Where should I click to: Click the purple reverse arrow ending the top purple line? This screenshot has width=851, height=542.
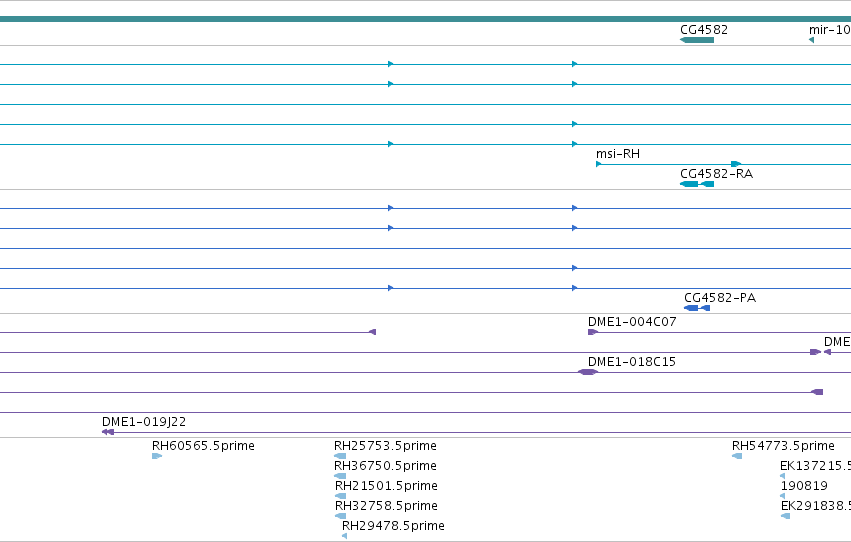(372, 332)
